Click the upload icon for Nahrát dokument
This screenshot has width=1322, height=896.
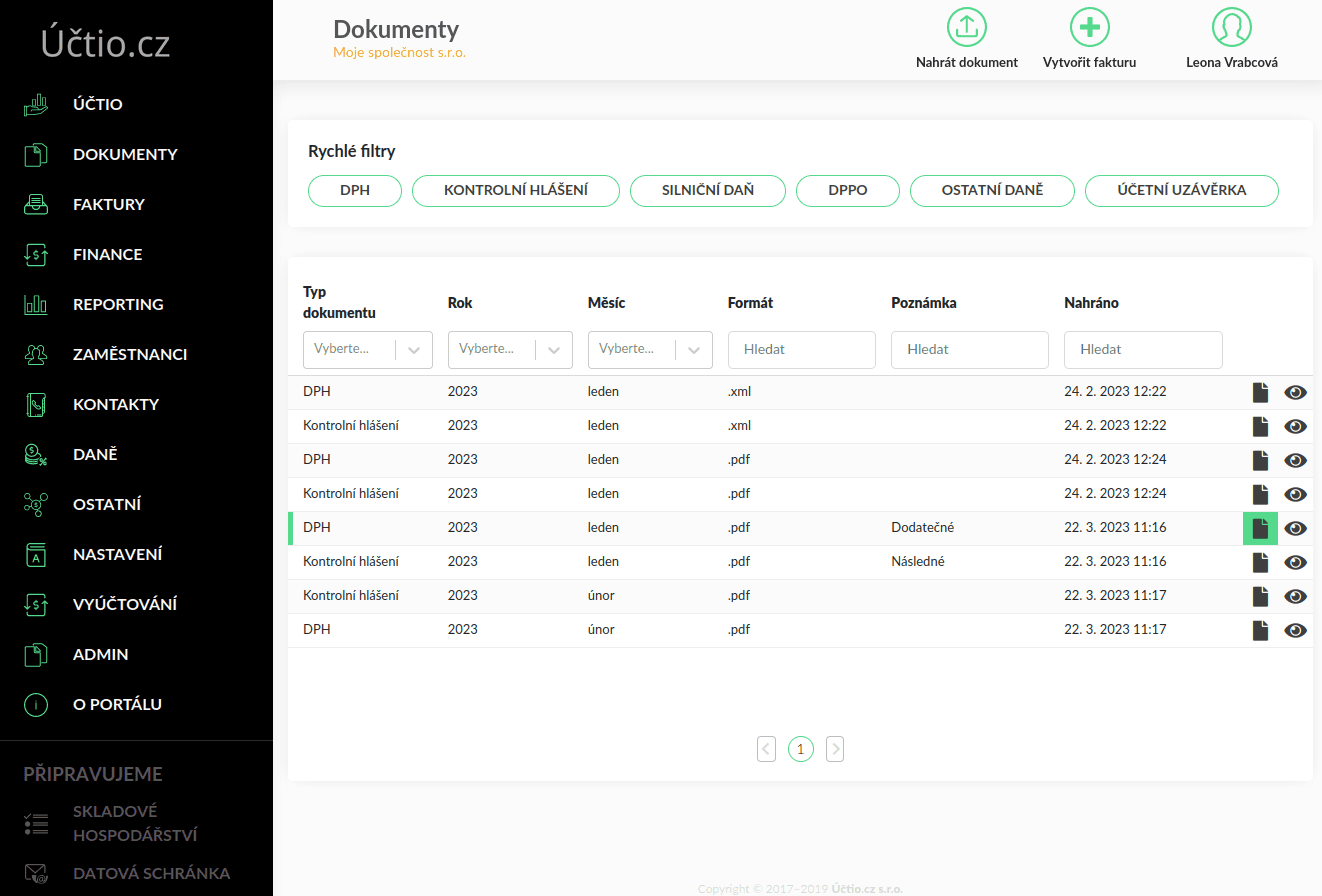[966, 27]
